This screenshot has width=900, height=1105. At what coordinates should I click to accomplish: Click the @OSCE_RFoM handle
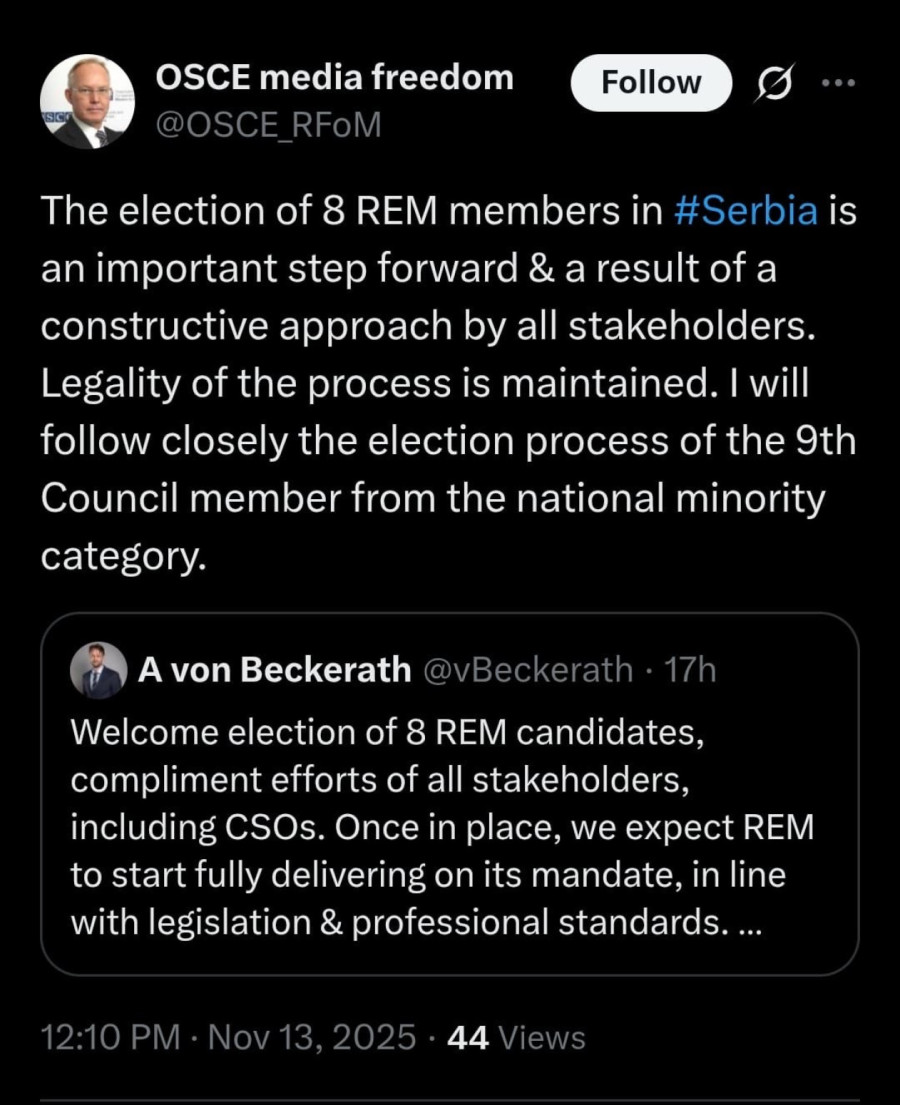point(269,125)
